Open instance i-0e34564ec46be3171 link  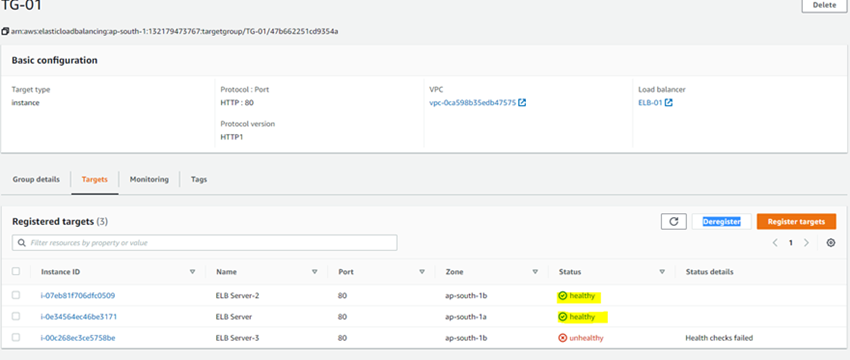[79, 317]
